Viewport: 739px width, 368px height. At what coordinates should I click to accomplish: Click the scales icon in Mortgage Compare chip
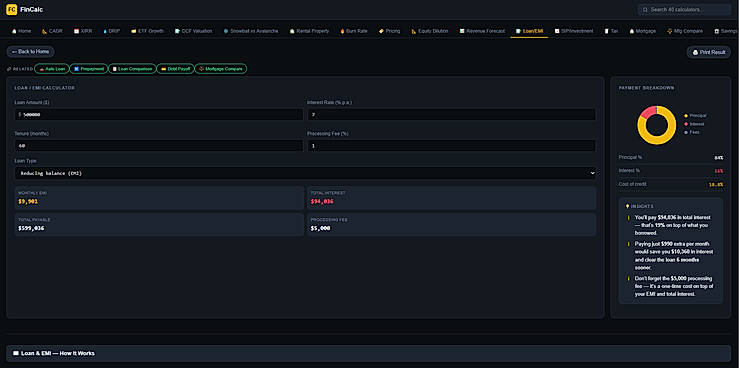201,69
